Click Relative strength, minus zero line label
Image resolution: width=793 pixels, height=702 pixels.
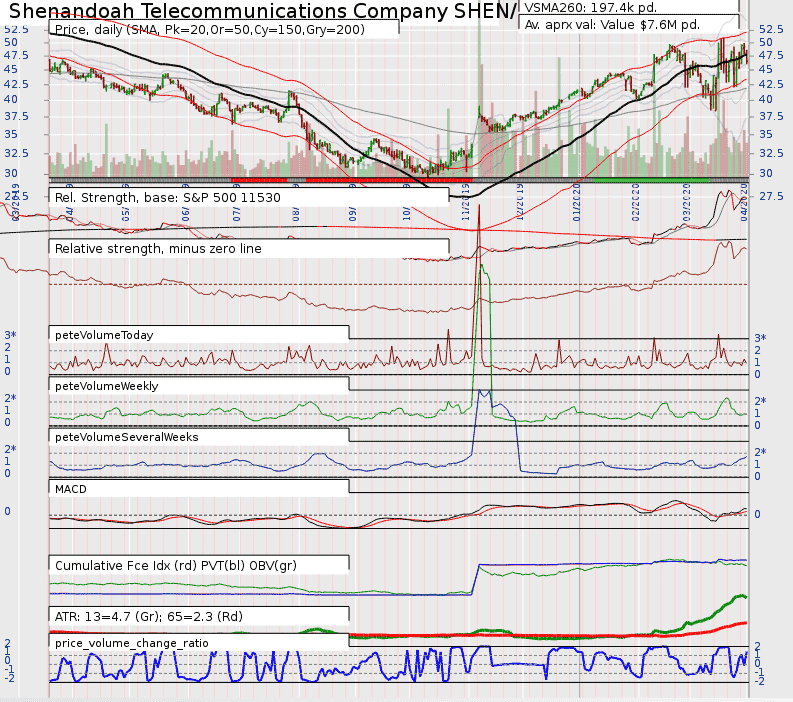tap(158, 249)
